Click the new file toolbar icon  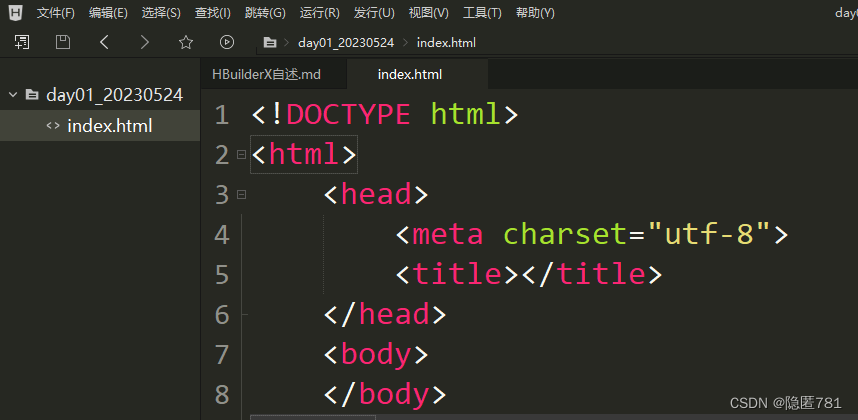(22, 42)
